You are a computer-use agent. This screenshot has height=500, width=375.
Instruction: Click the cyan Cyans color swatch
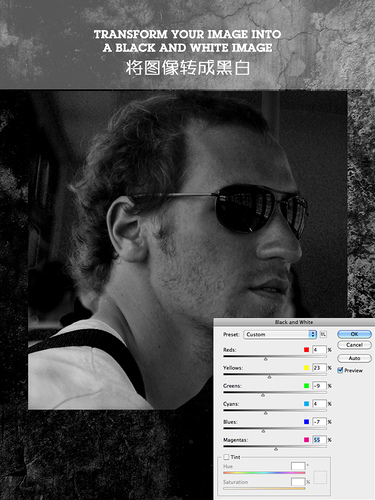click(306, 404)
